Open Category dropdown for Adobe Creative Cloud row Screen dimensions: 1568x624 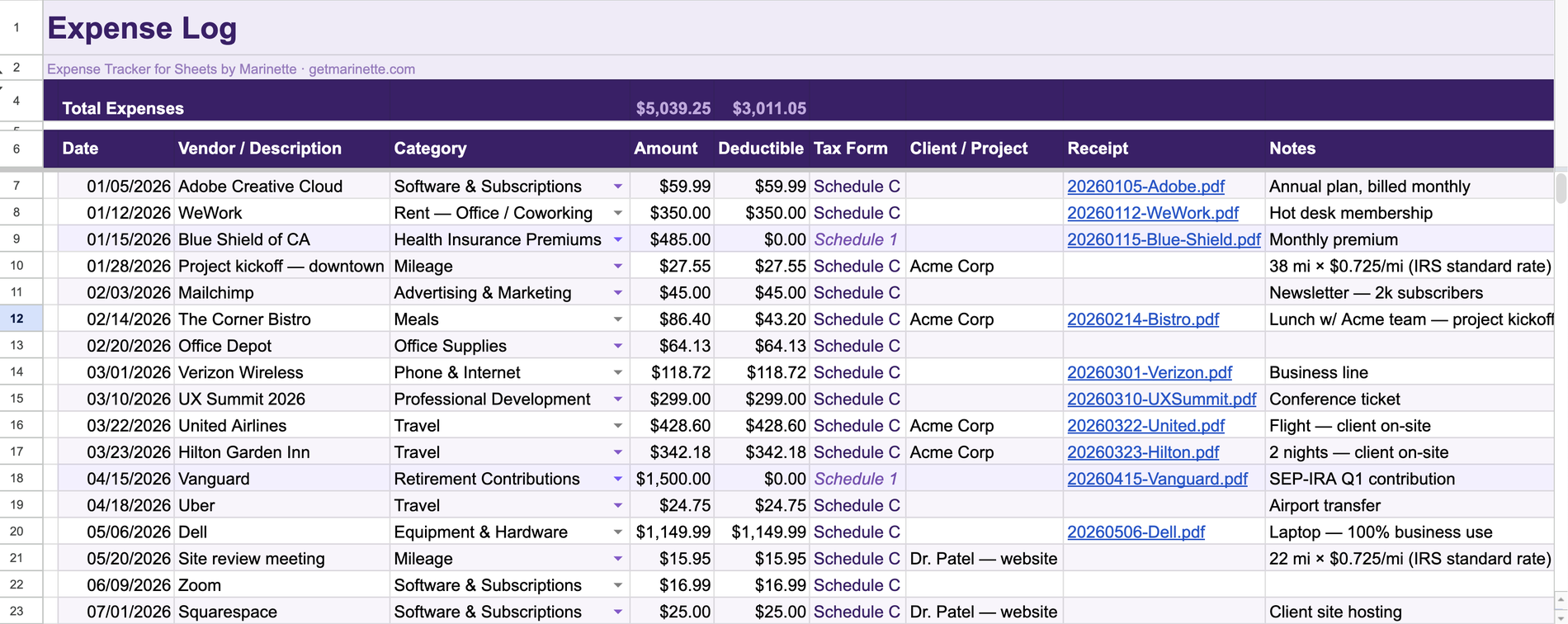pyautogui.click(x=617, y=187)
